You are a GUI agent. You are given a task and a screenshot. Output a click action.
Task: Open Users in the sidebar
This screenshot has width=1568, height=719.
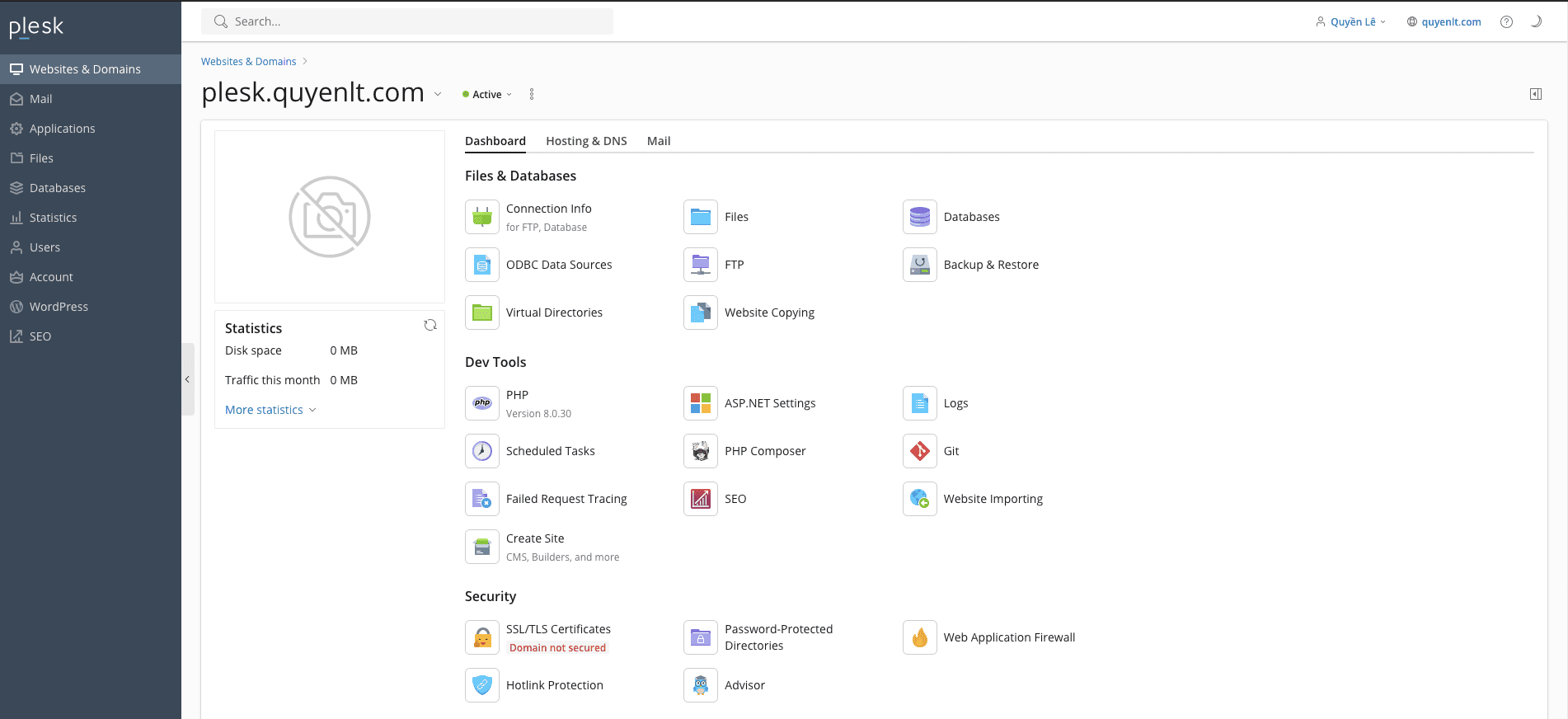[91, 247]
